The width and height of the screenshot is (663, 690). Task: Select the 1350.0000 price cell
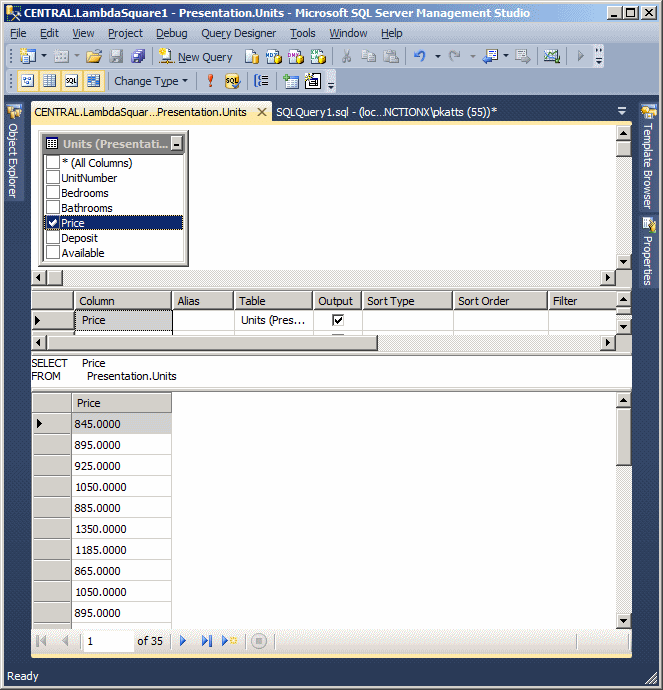(121, 529)
